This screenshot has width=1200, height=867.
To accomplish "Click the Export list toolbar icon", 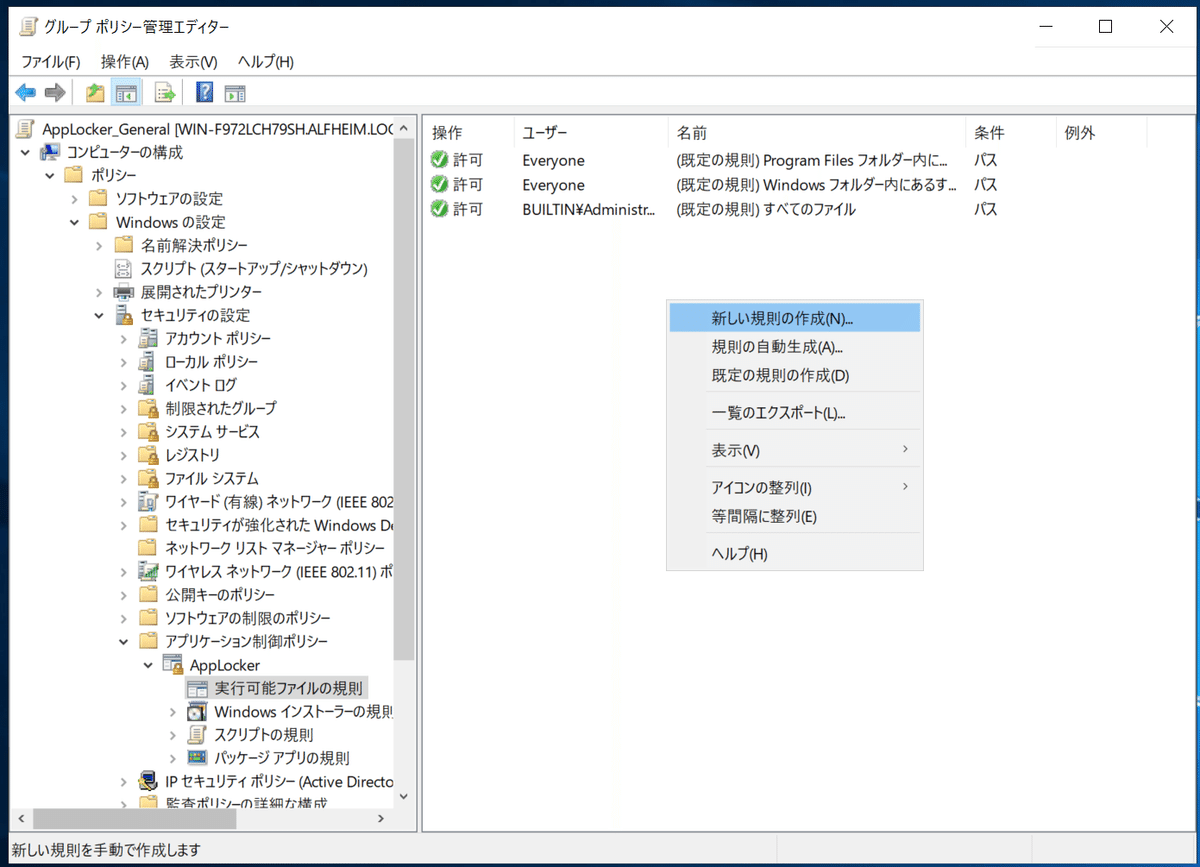I will click(165, 93).
